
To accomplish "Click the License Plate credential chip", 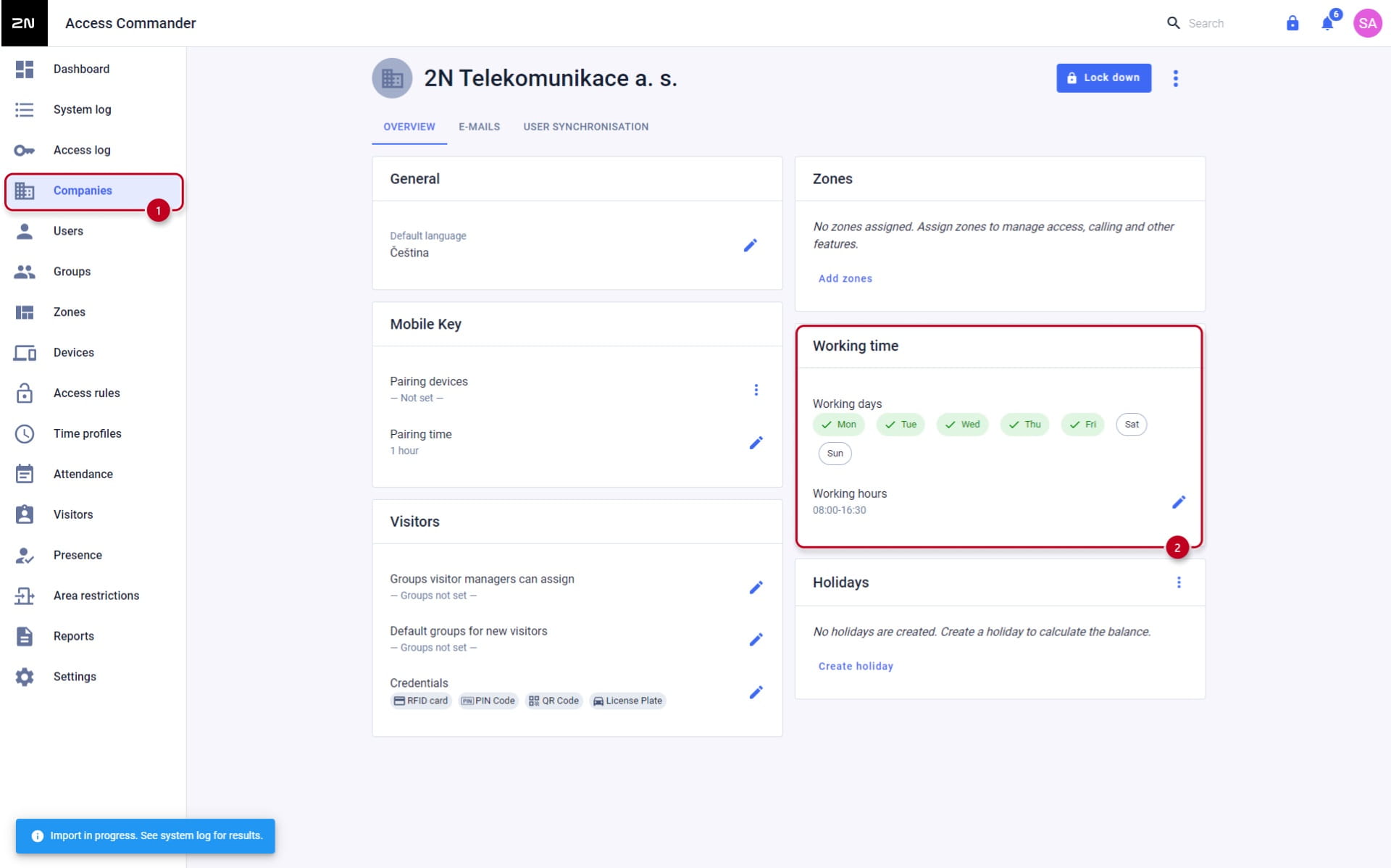I will point(628,701).
